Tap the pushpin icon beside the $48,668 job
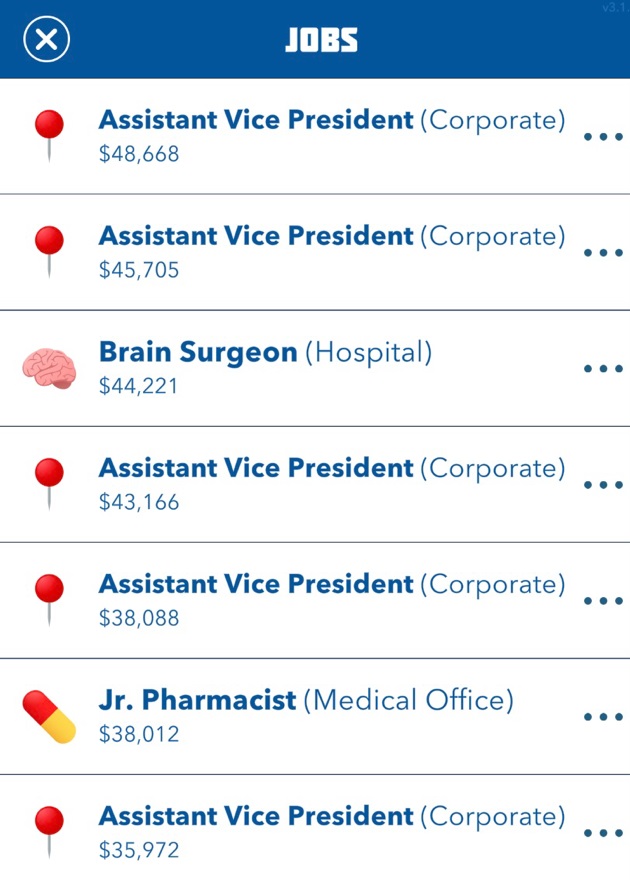The height and width of the screenshot is (880, 630). [x=49, y=135]
